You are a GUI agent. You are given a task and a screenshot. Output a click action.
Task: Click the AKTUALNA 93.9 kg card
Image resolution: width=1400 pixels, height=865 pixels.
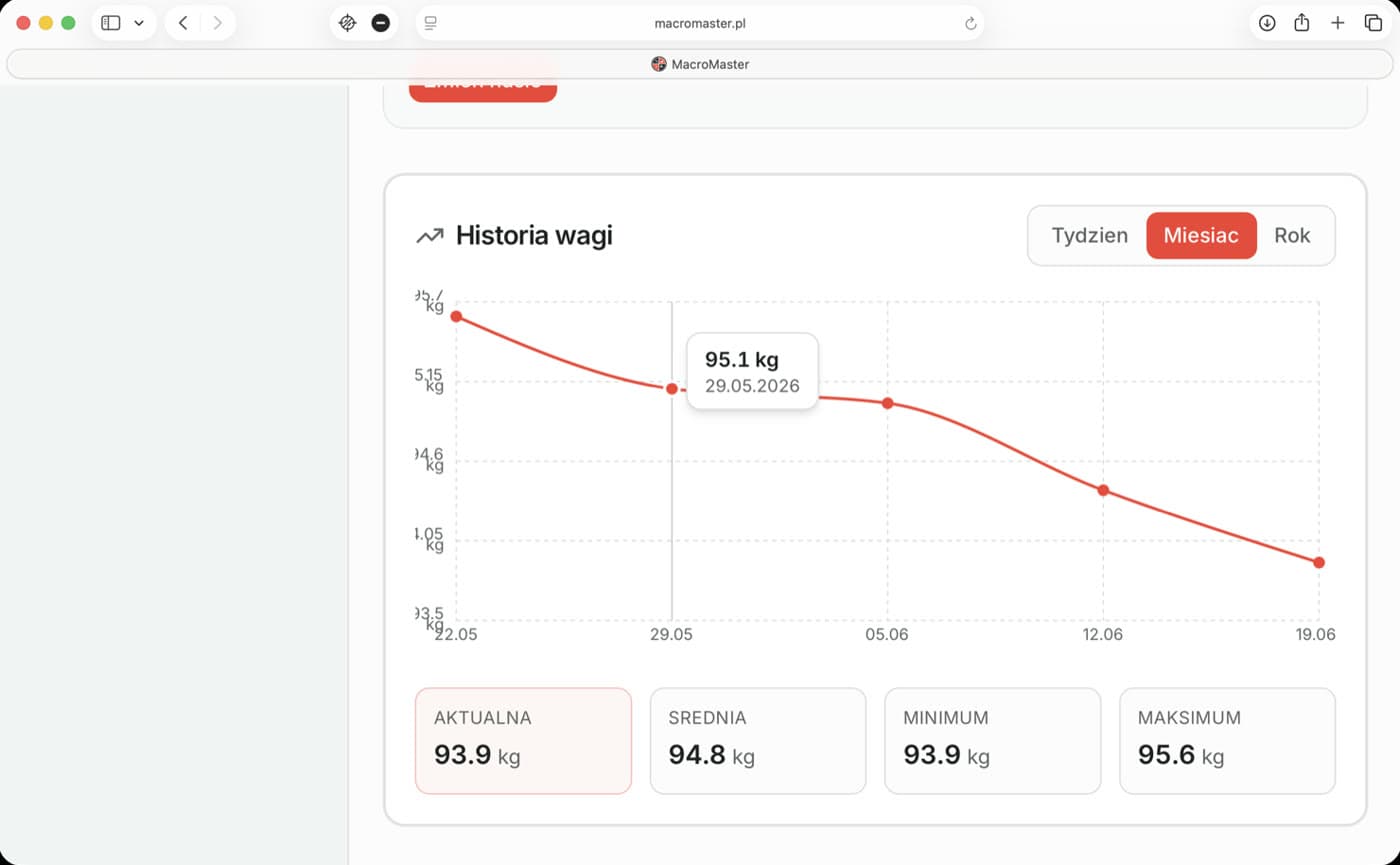(523, 741)
